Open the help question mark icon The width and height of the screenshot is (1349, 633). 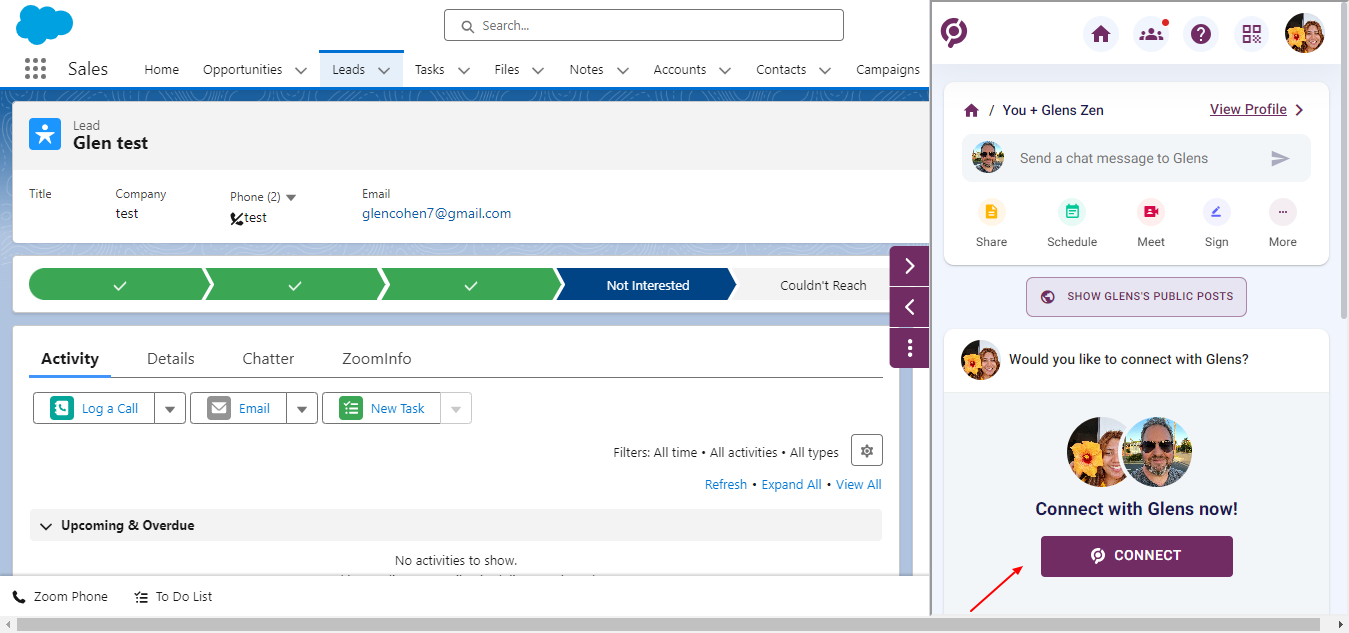point(1201,34)
